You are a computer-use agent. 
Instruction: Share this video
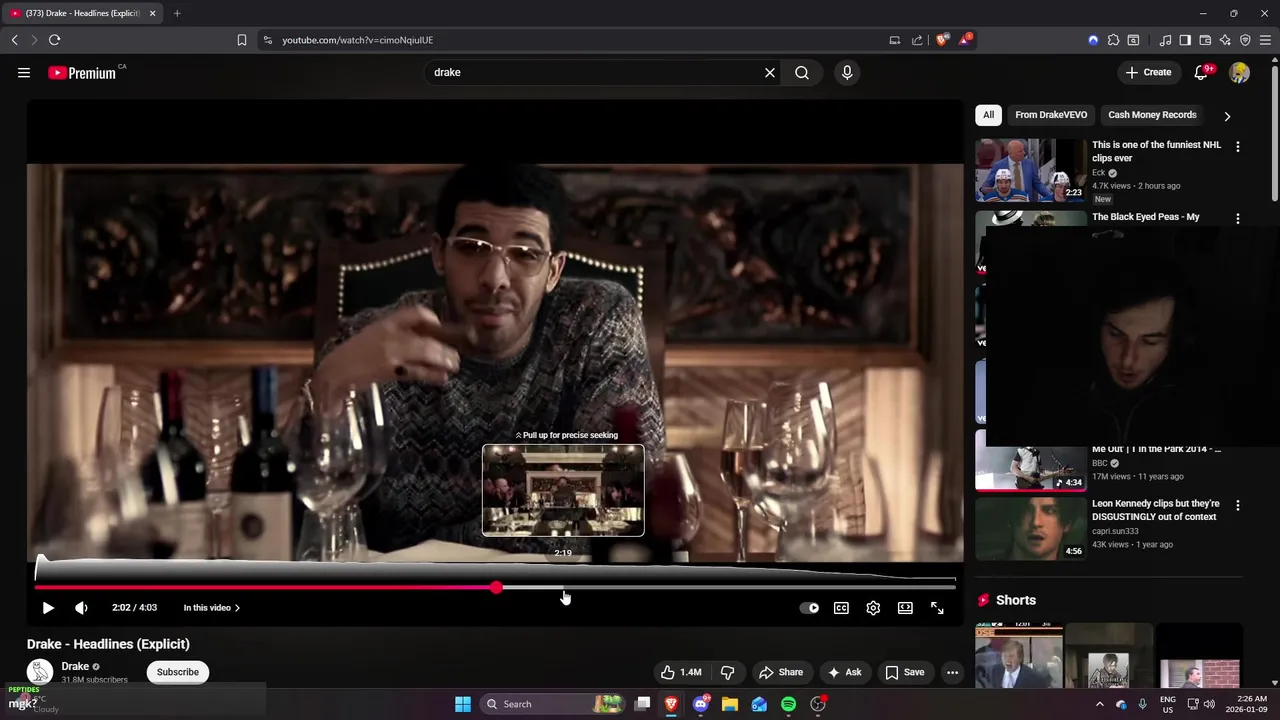781,672
